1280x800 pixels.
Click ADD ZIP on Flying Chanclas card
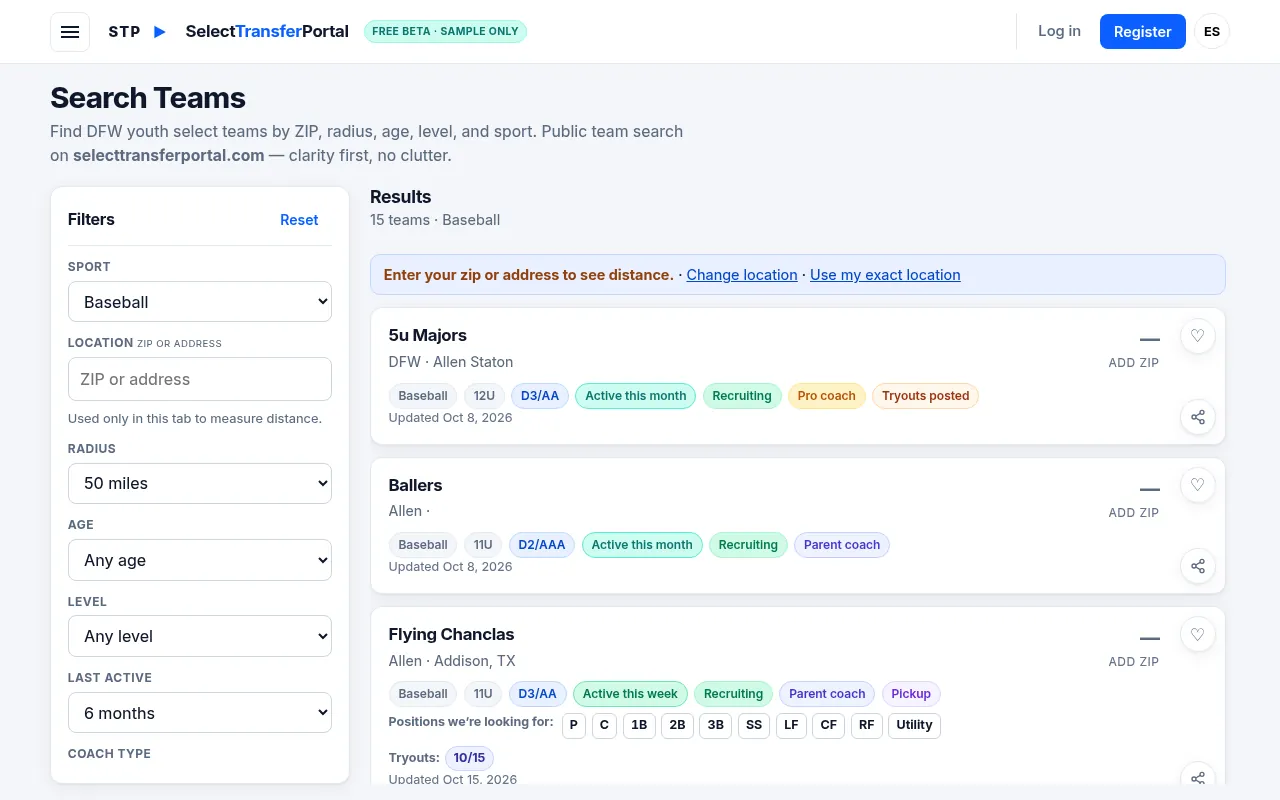tap(1134, 661)
